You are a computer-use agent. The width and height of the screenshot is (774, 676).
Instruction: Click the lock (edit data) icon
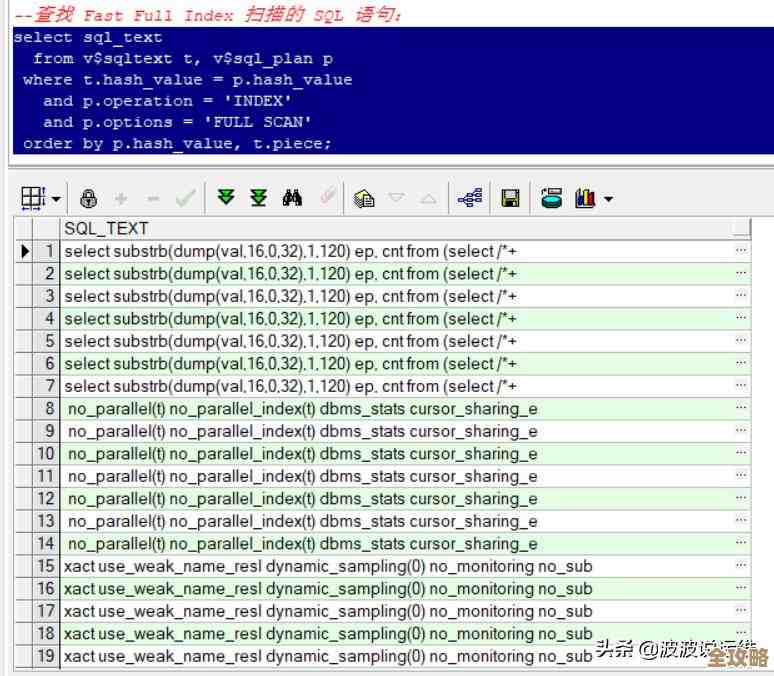(x=89, y=199)
